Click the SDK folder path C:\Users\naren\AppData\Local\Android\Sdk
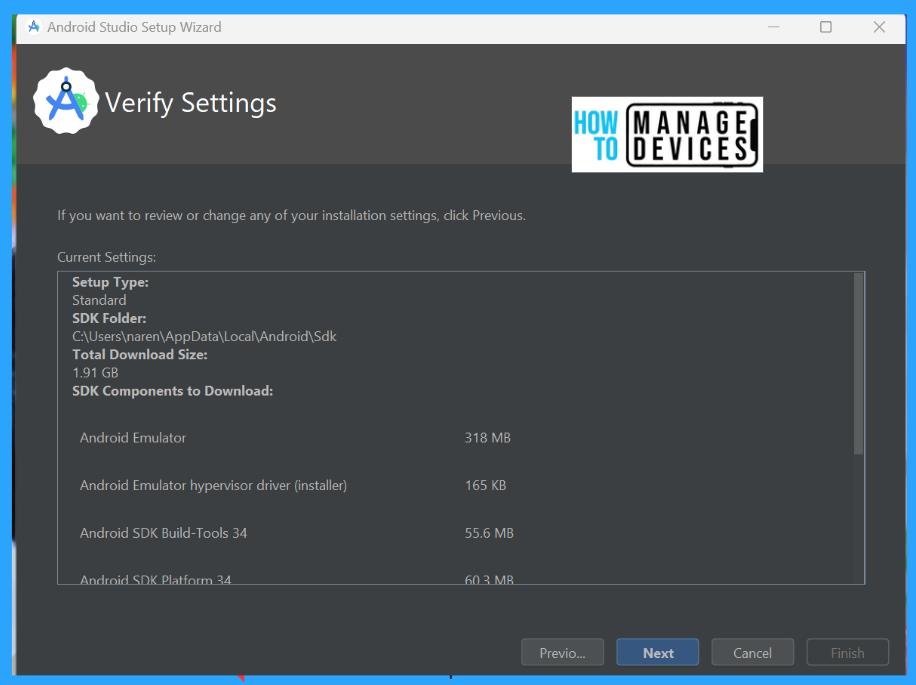This screenshot has width=916, height=685. point(204,336)
